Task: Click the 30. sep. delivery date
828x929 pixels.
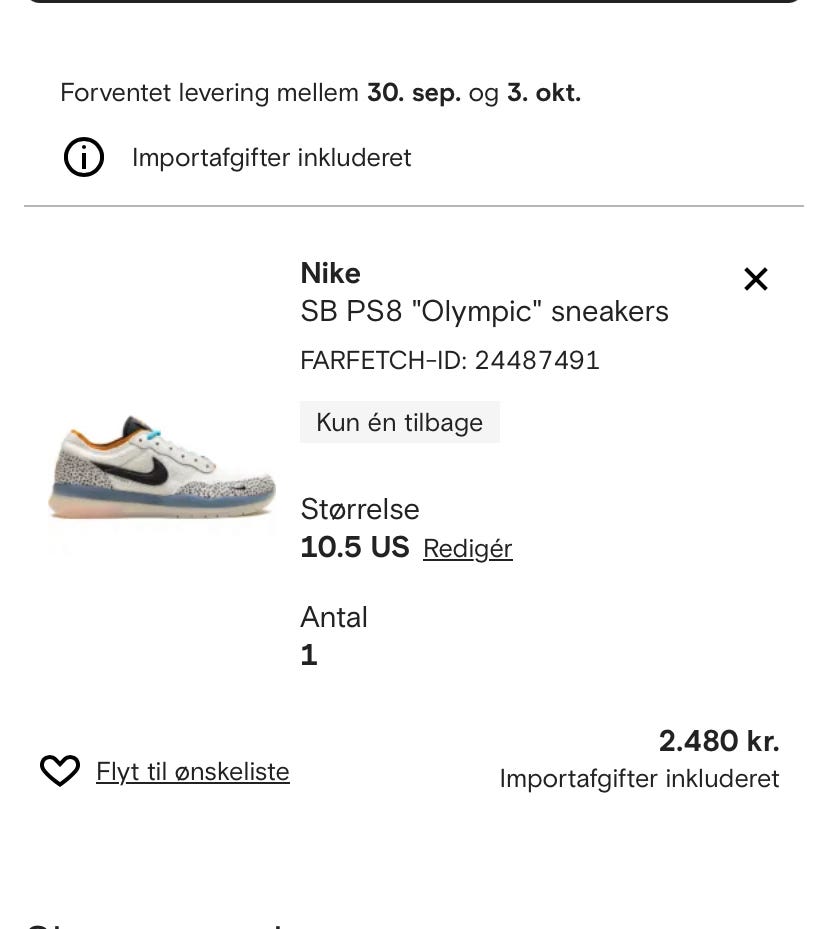Action: (x=414, y=93)
